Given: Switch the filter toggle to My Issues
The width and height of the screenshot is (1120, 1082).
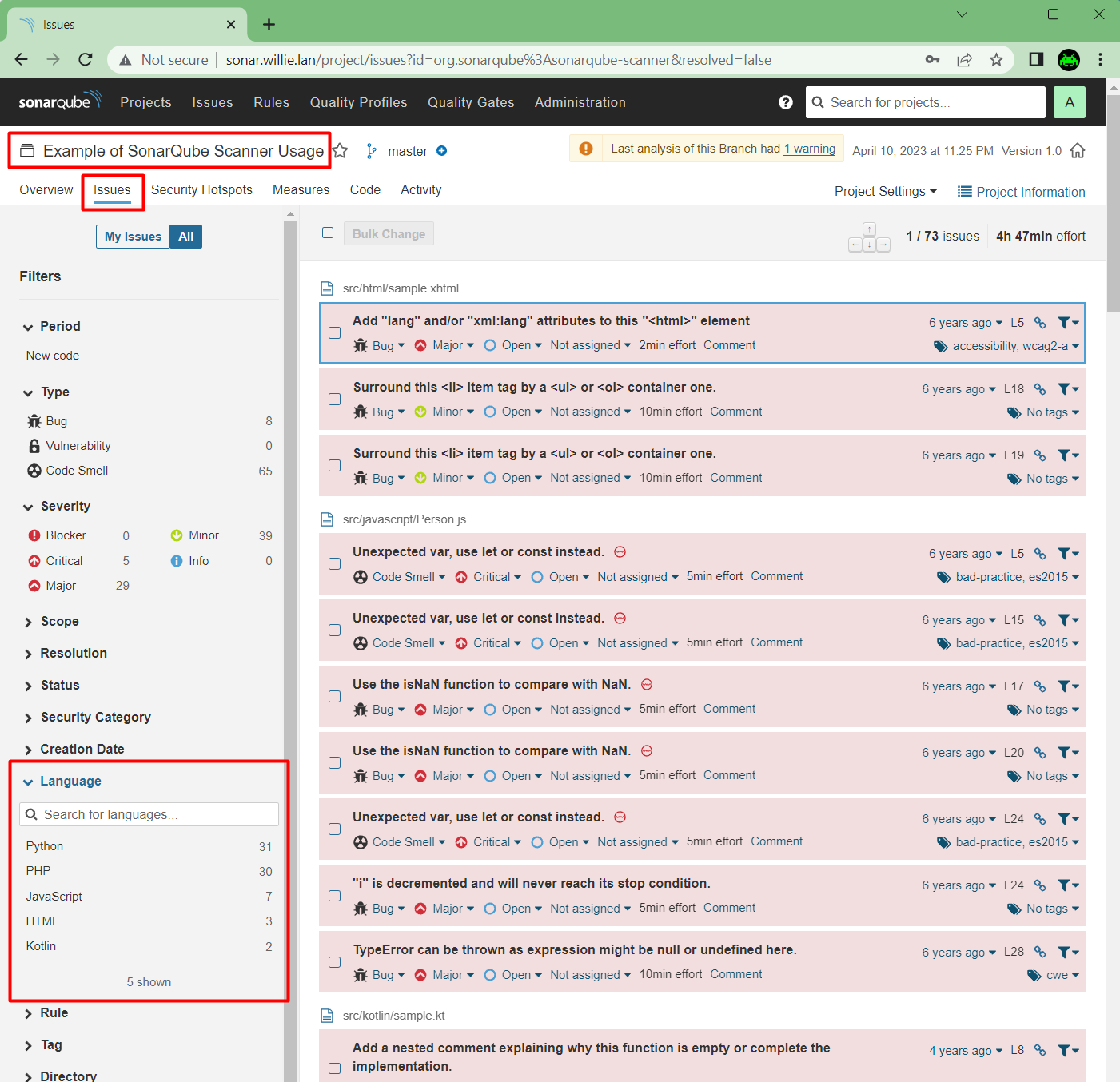Looking at the screenshot, I should [x=133, y=237].
